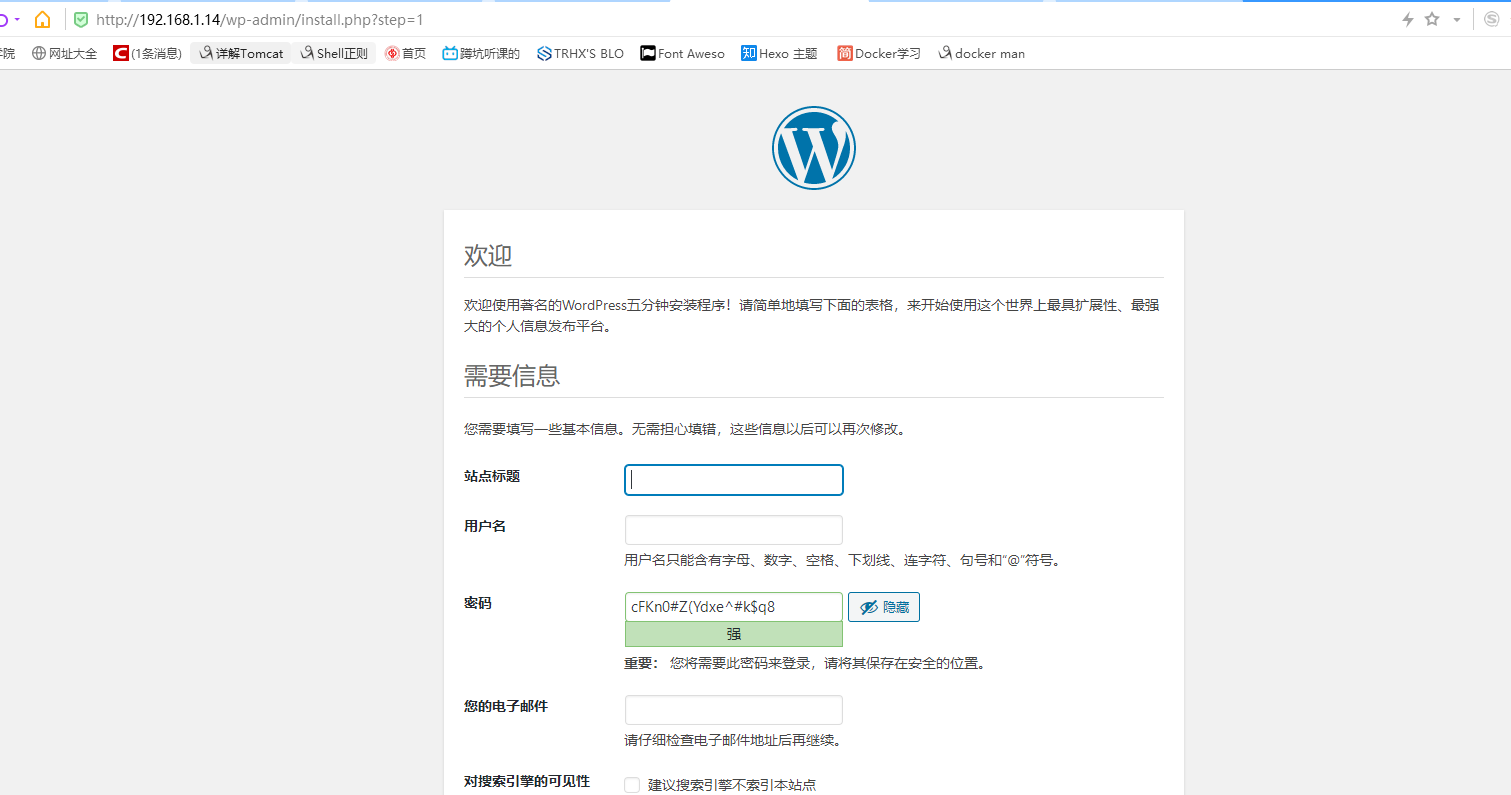The height and width of the screenshot is (795, 1511).
Task: Click the 强 password strength indicator
Action: pyautogui.click(x=734, y=634)
